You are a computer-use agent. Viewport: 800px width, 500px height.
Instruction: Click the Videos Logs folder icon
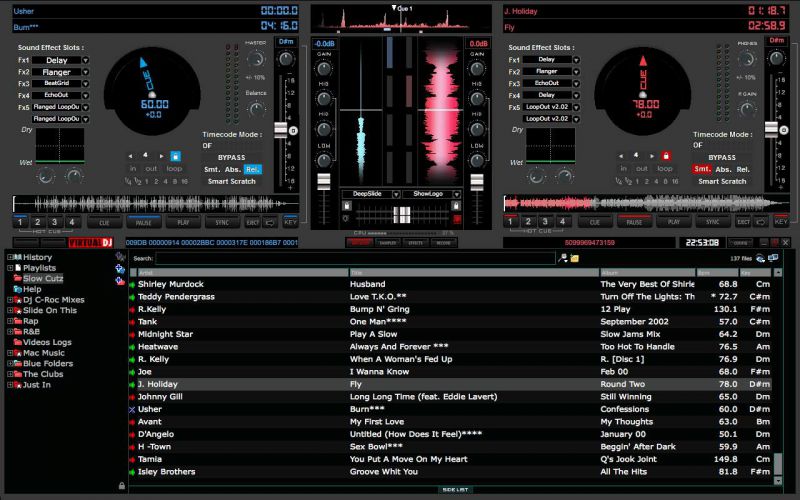pyautogui.click(x=18, y=342)
